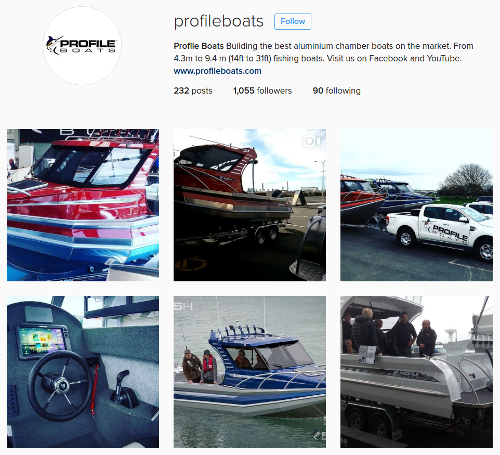The image size is (500, 455).
Task: Open the www.profileboats.com link
Action: pos(217,71)
